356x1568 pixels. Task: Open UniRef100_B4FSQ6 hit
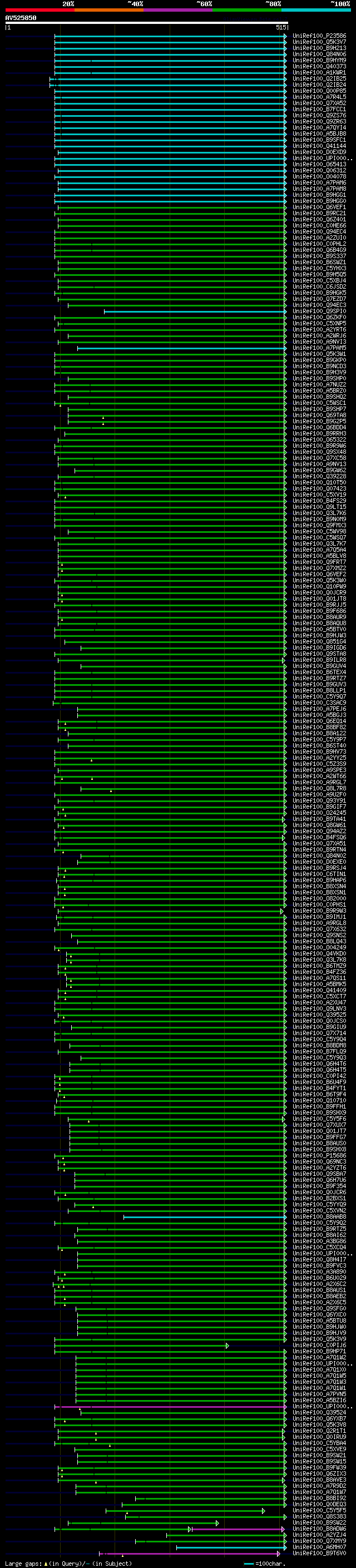coord(319,838)
